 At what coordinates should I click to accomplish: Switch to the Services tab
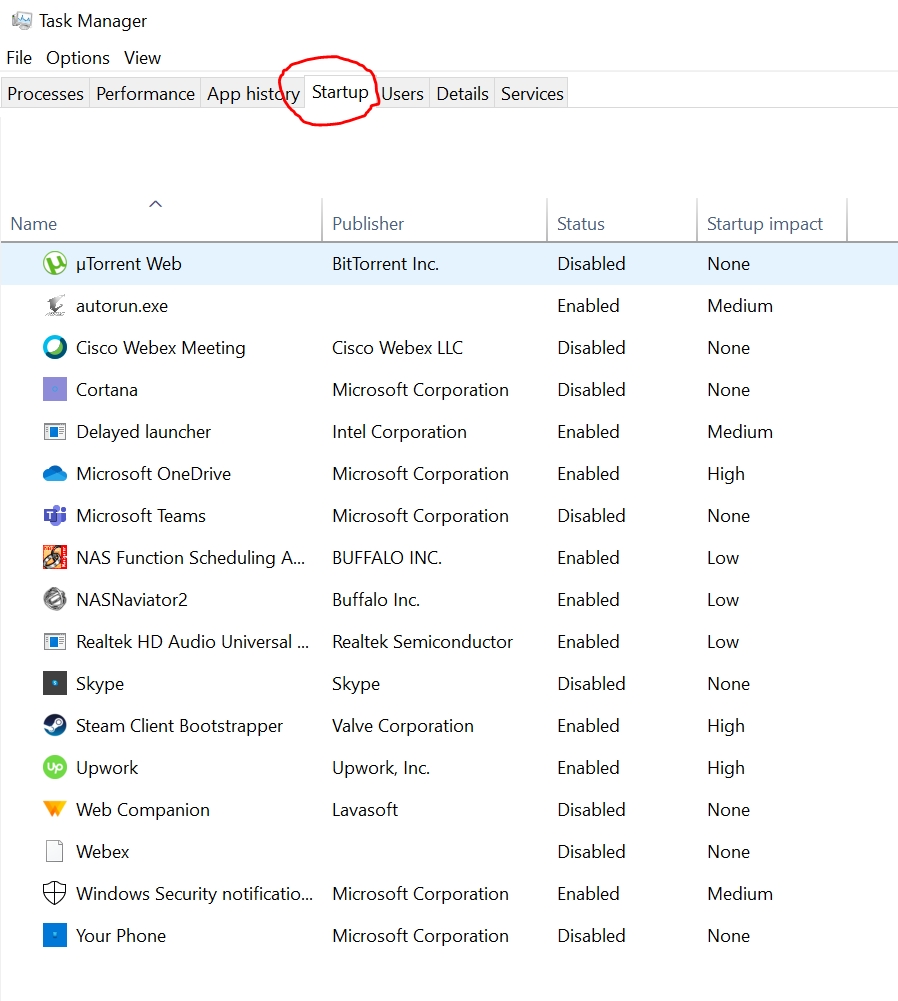(532, 94)
